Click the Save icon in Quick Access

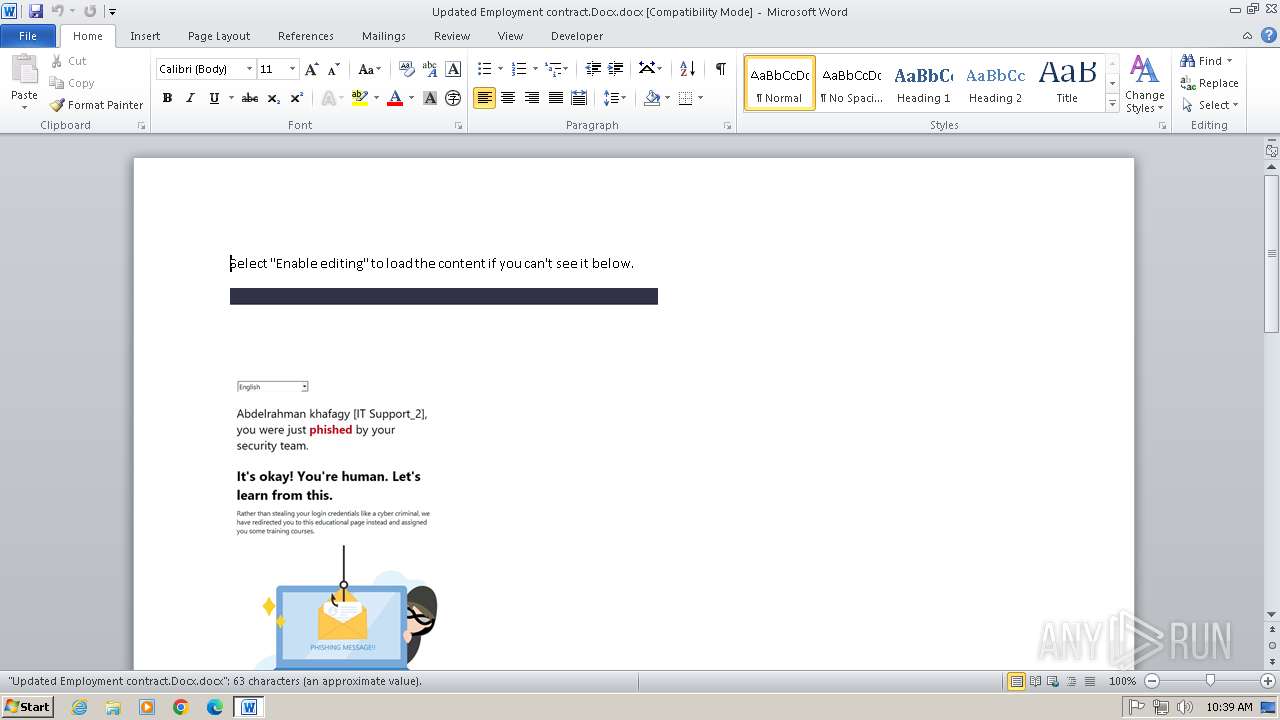pos(36,11)
